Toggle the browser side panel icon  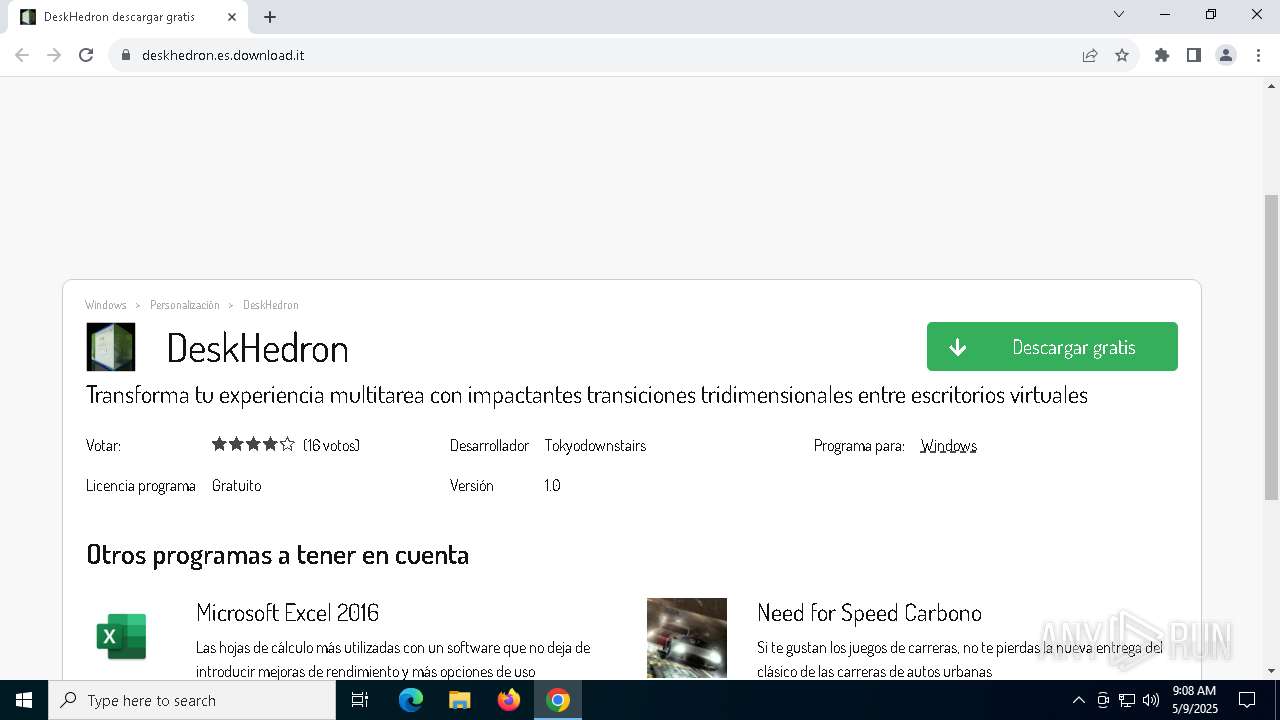pos(1194,55)
